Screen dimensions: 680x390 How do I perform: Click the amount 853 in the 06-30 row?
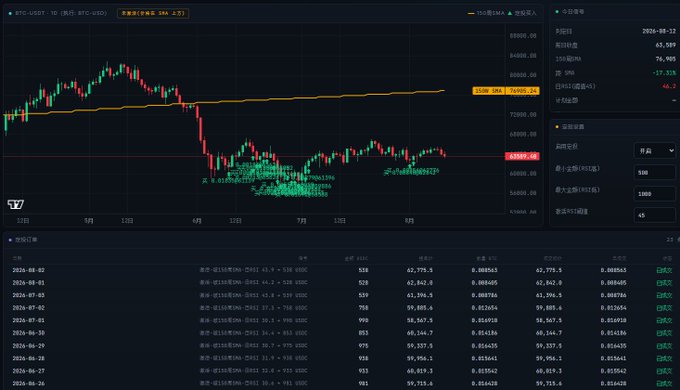click(x=363, y=333)
